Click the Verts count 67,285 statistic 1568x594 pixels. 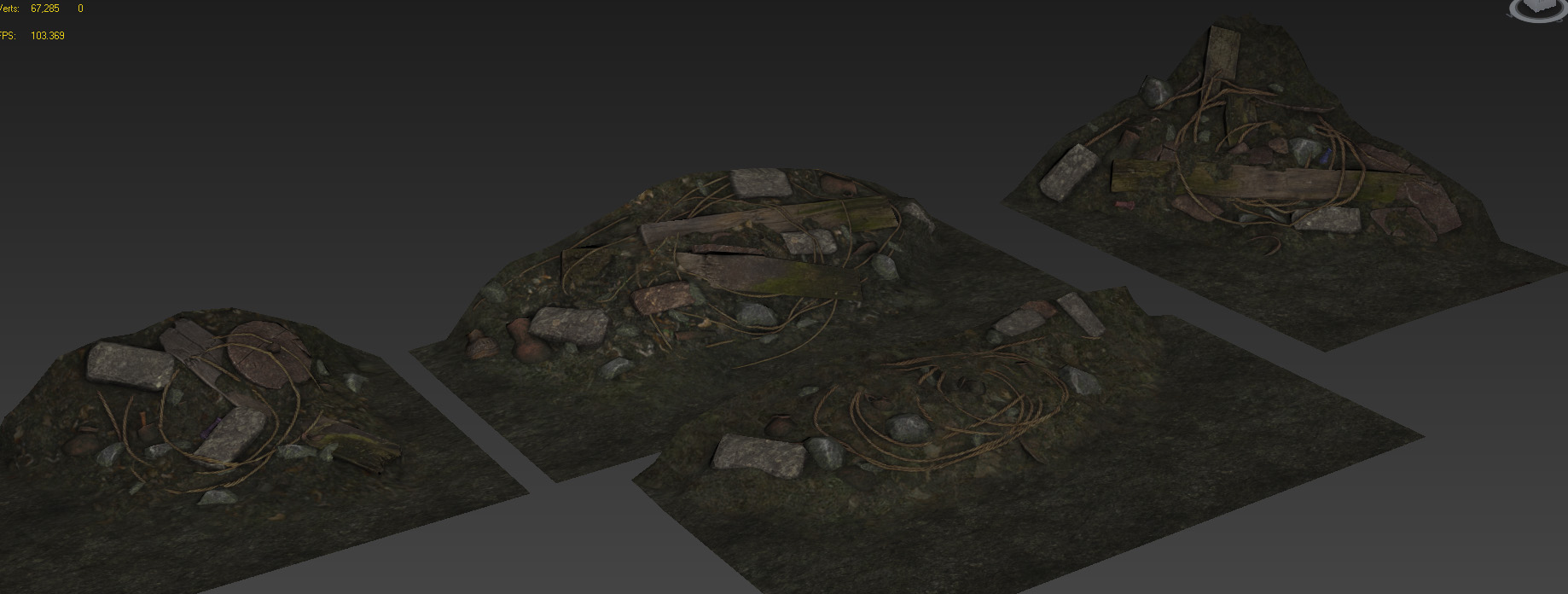[x=44, y=9]
